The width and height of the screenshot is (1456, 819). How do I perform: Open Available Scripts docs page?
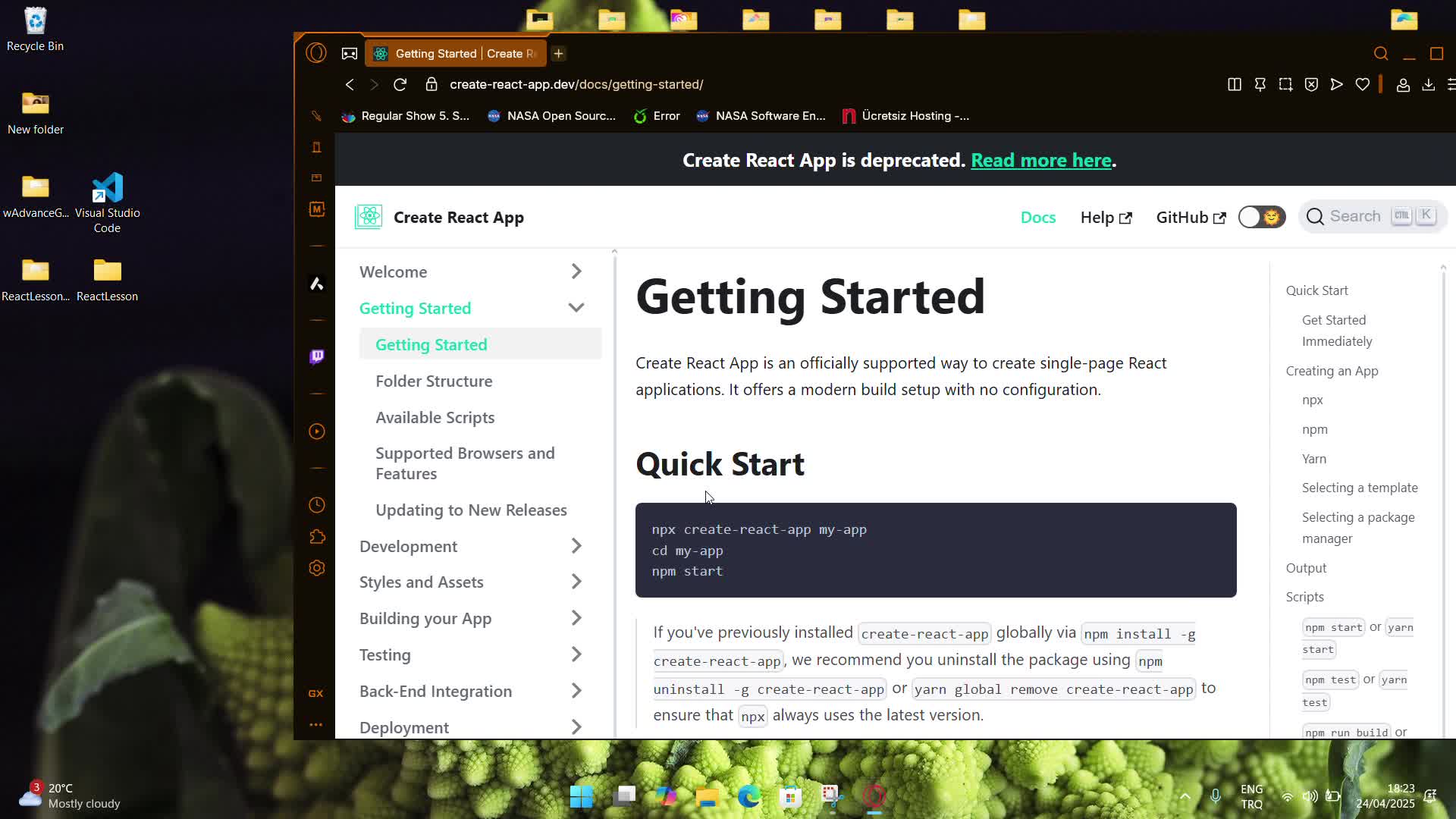tap(435, 417)
